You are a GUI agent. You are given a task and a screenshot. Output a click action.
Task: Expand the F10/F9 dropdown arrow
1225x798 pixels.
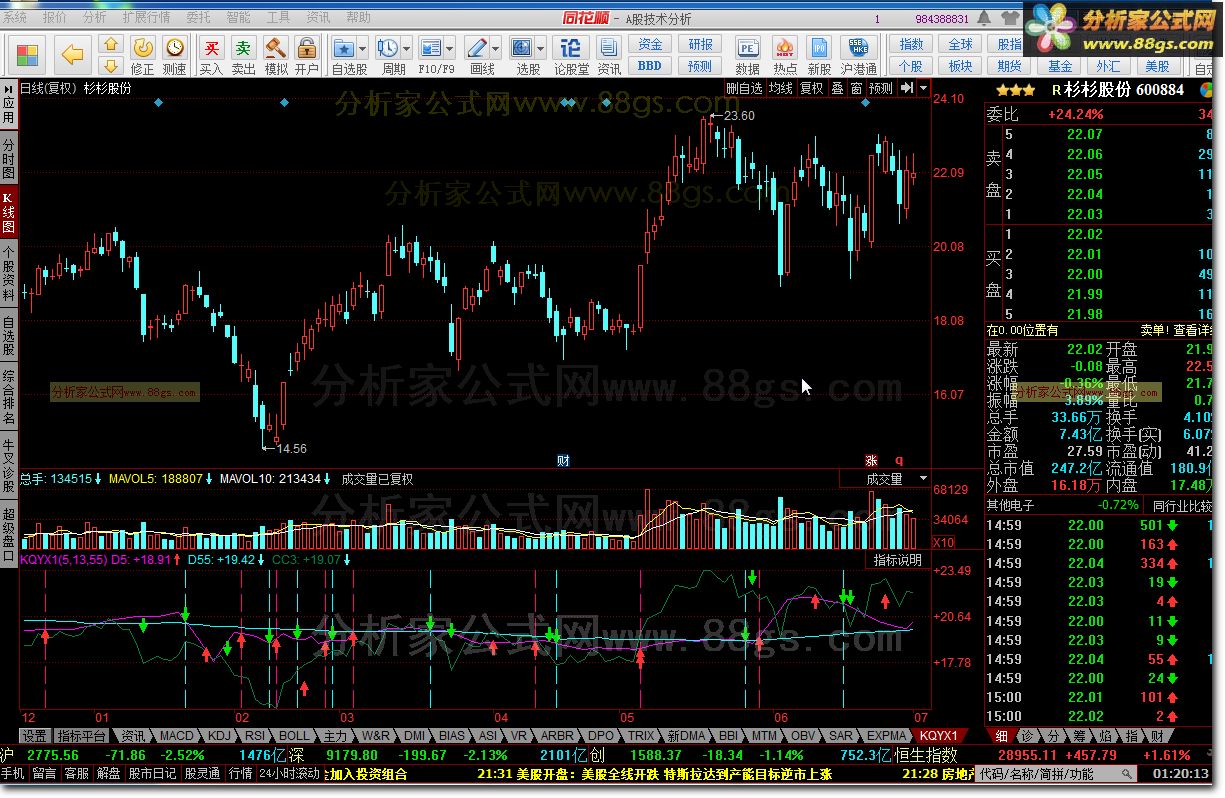pos(450,47)
